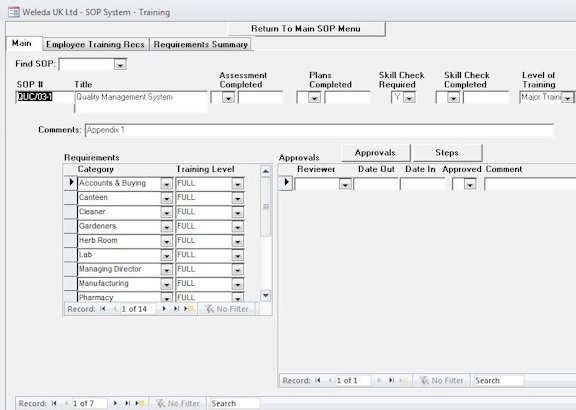Click No Filter in Requirements navigator
Screen dimensions: 576x410
click(227, 309)
